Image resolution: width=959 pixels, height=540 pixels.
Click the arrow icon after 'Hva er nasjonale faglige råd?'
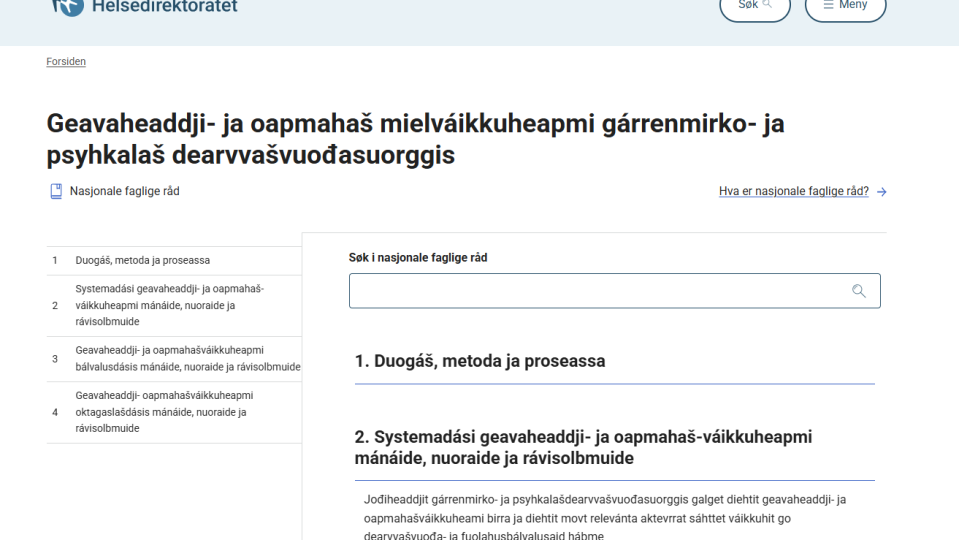tap(881, 192)
